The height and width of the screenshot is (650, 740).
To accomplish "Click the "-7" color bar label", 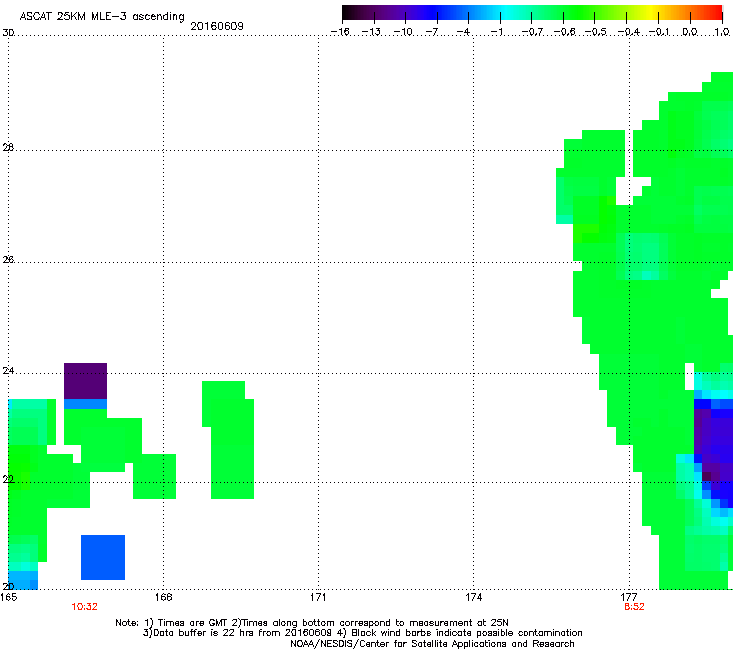I will [x=432, y=32].
